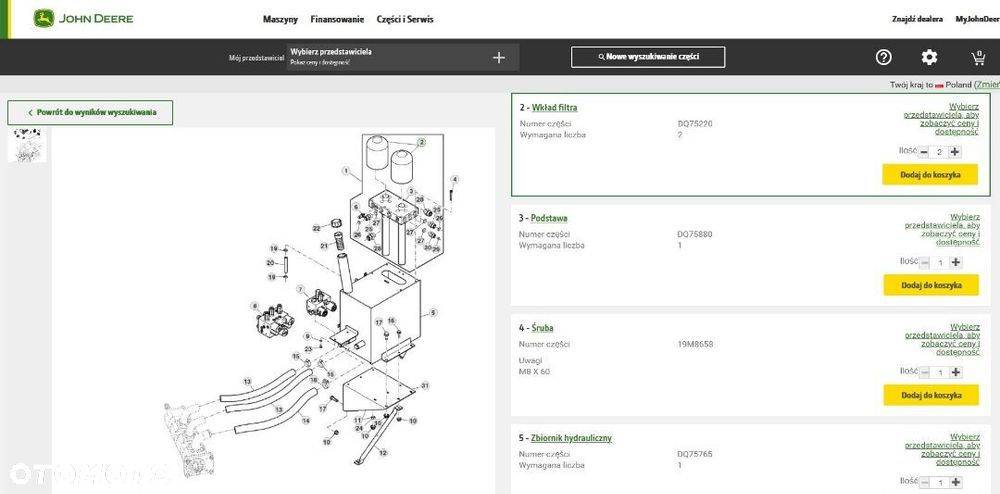Open the Maszyny menu

click(x=280, y=19)
